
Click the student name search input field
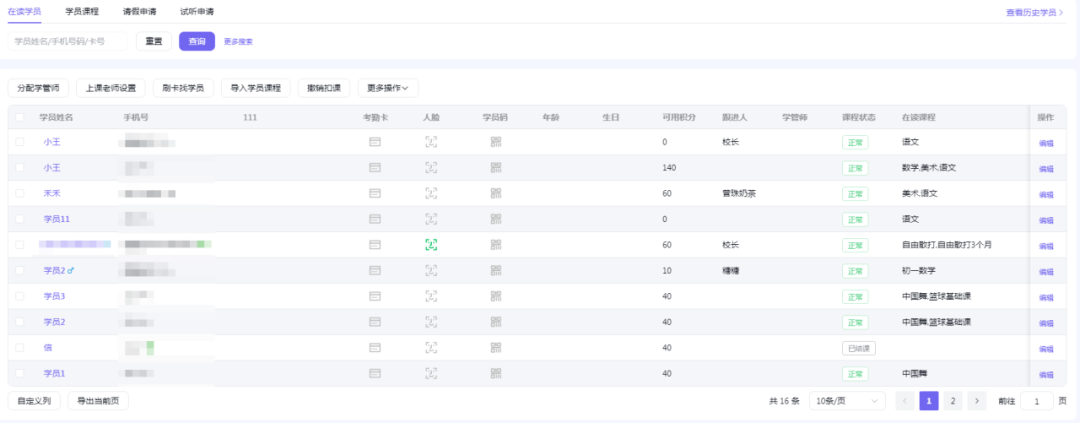68,41
